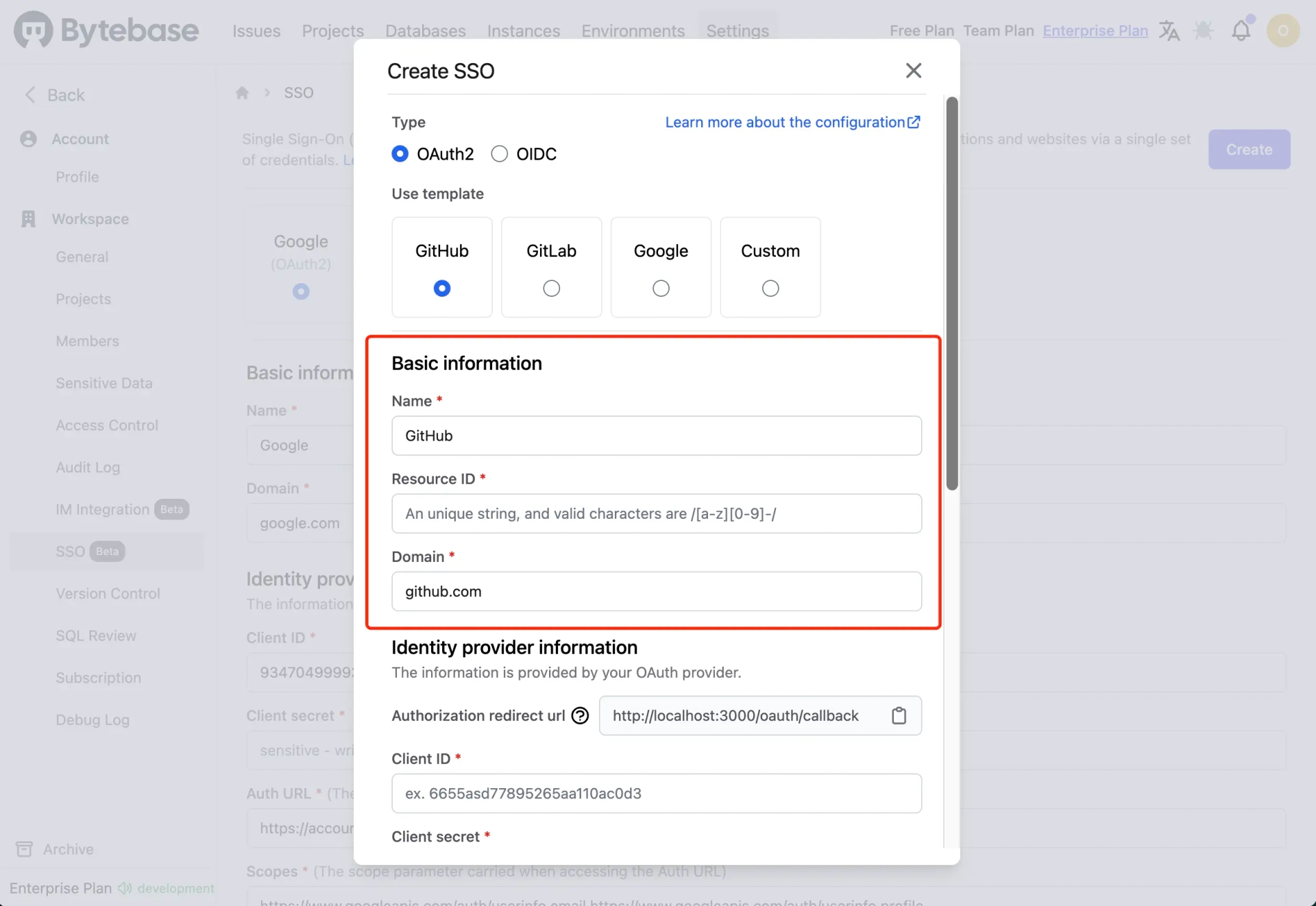The image size is (1316, 906).
Task: Click the external link icon beside Learn more
Action: (914, 122)
